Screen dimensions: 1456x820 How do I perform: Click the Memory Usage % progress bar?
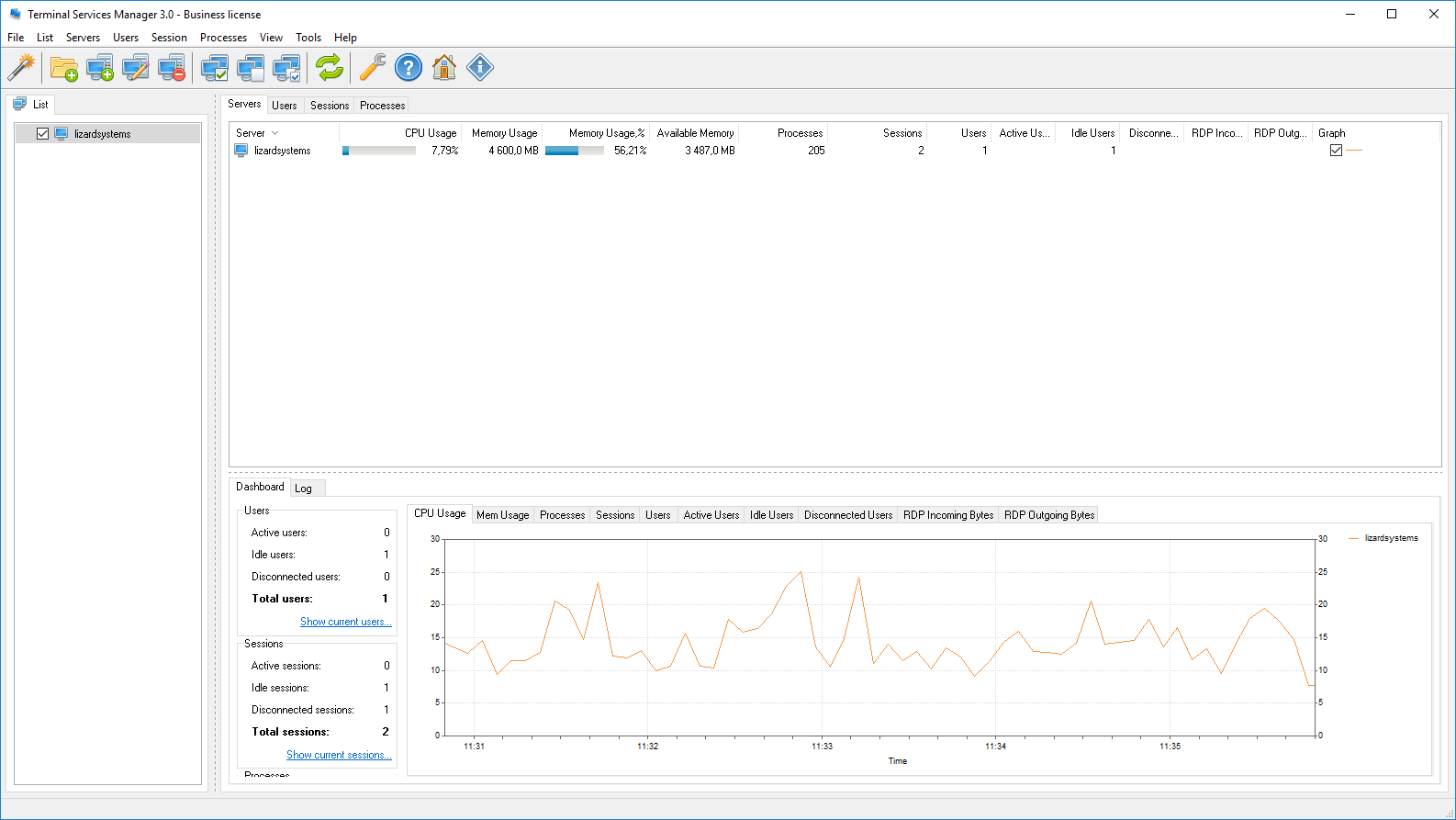coord(574,151)
